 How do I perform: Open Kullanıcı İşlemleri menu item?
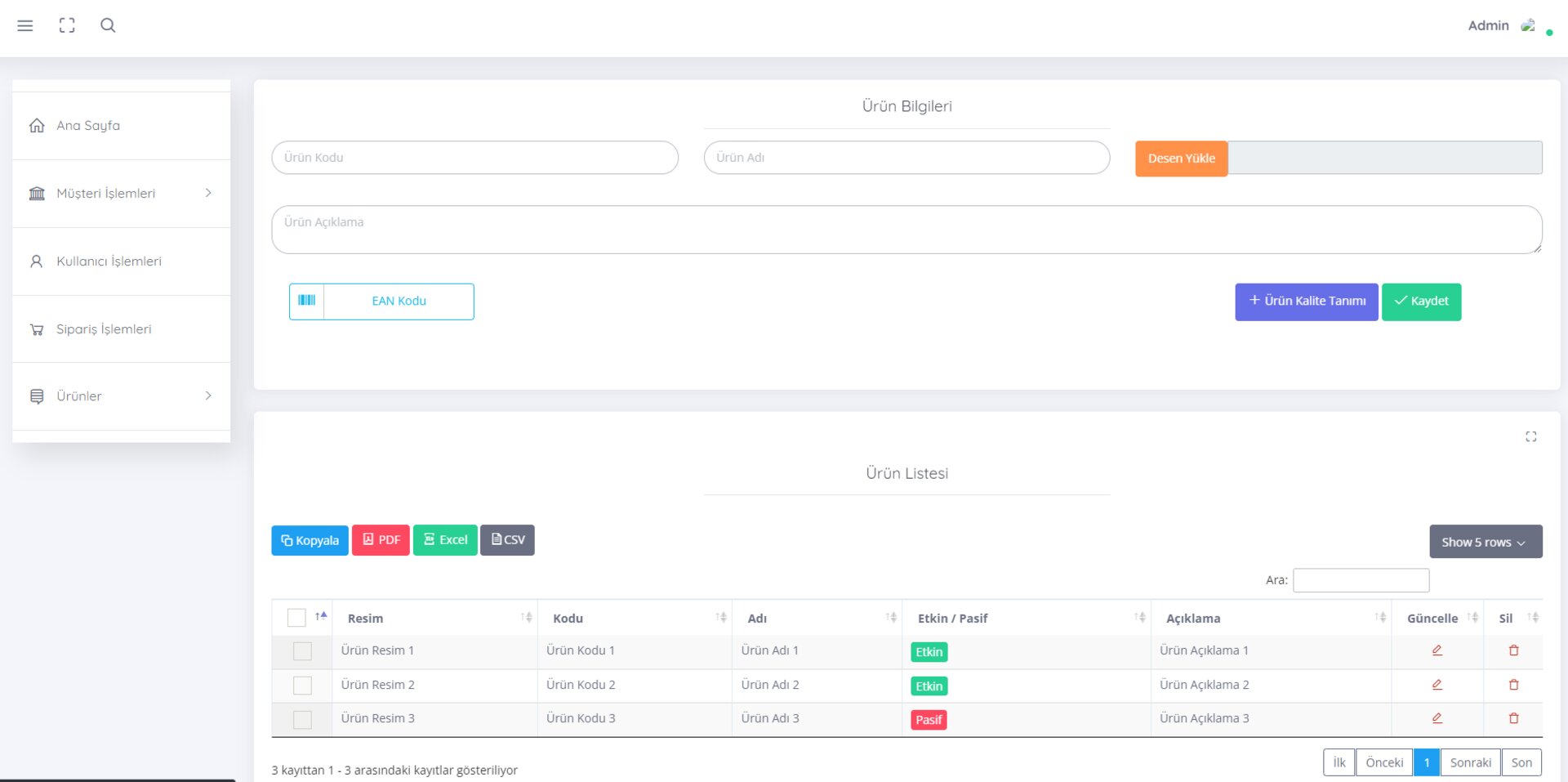tap(121, 261)
